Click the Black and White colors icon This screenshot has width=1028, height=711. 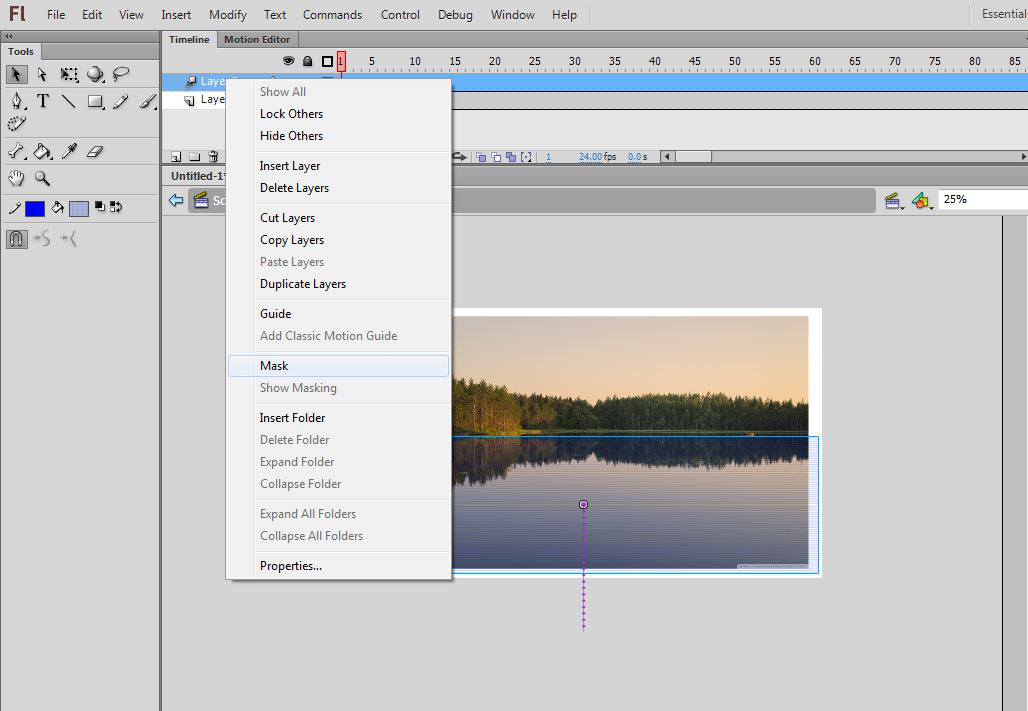tap(100, 207)
